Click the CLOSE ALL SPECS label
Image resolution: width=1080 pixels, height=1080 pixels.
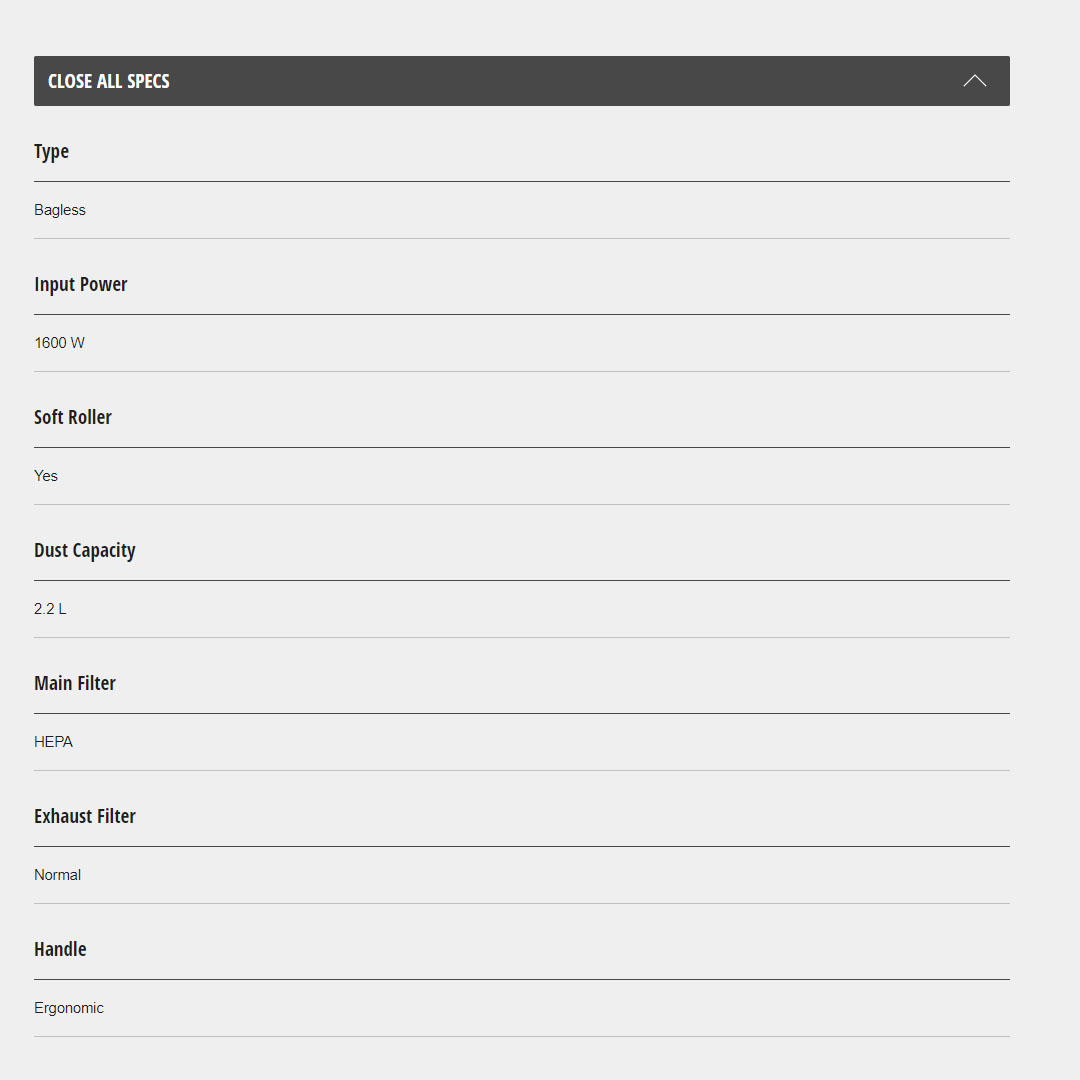pyautogui.click(x=109, y=81)
